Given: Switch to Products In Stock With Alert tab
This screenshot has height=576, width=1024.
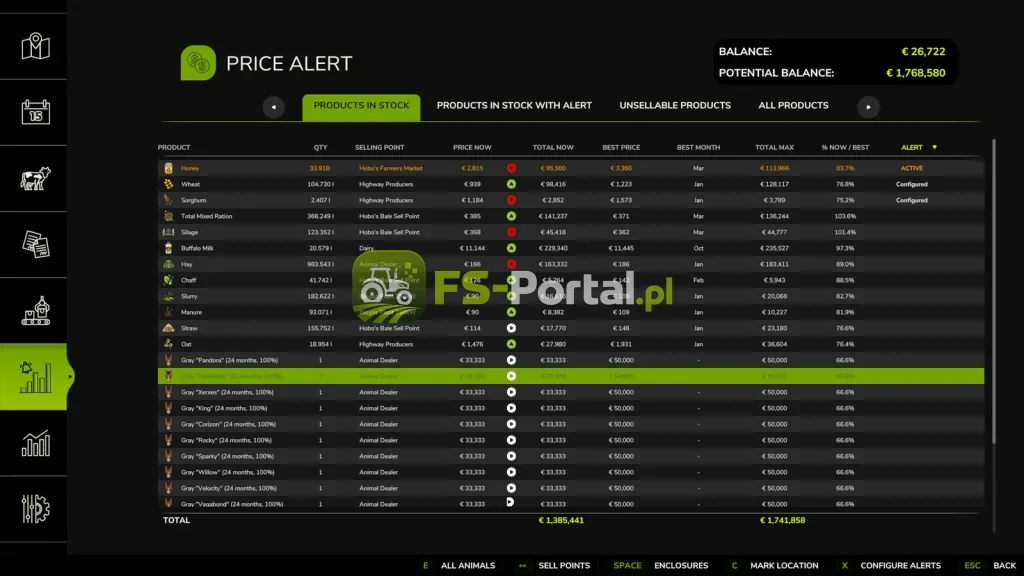Looking at the screenshot, I should pos(514,106).
